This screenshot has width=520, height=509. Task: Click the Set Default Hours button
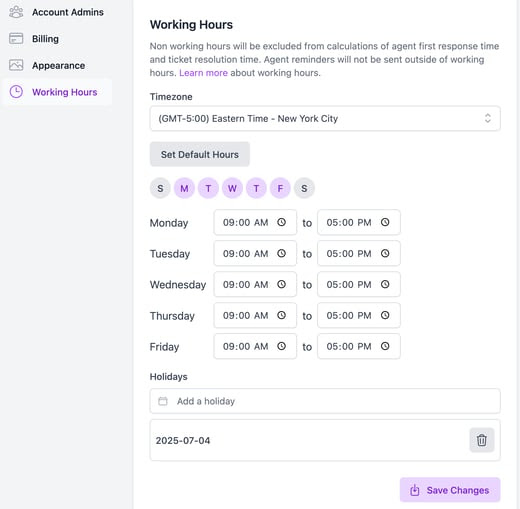pos(200,154)
